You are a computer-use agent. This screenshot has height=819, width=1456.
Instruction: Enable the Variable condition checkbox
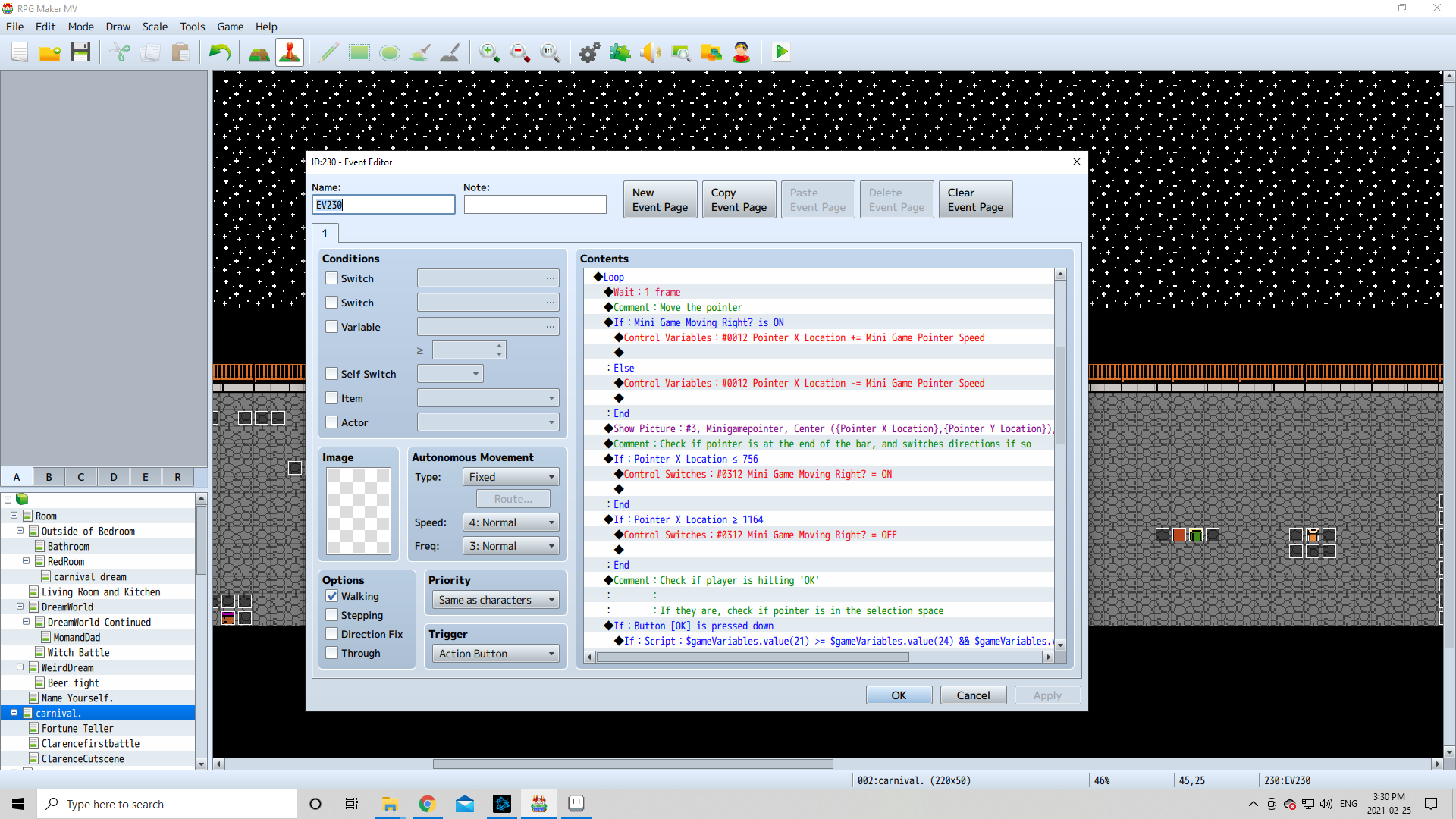click(x=331, y=327)
